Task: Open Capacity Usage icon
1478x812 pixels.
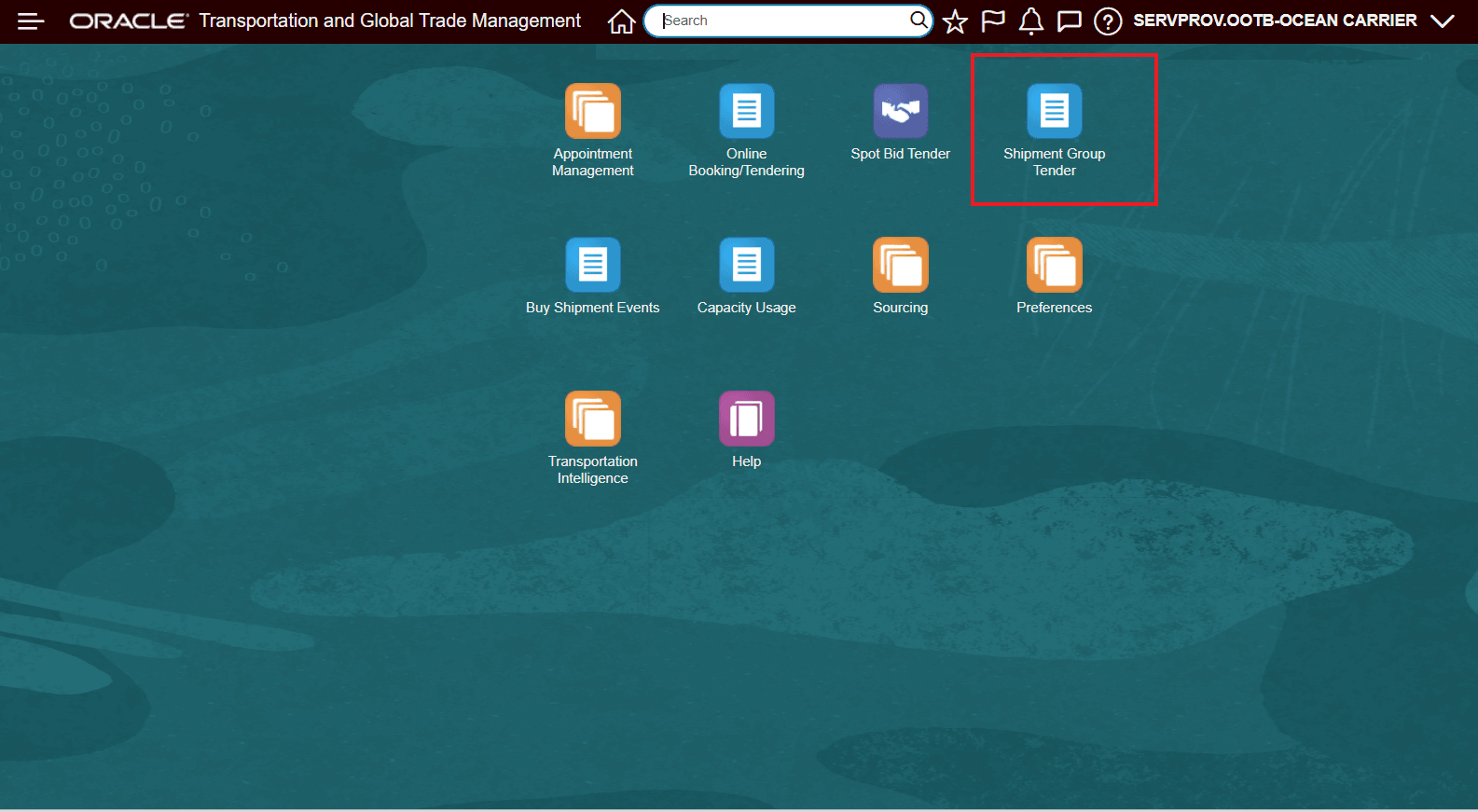Action: (747, 265)
